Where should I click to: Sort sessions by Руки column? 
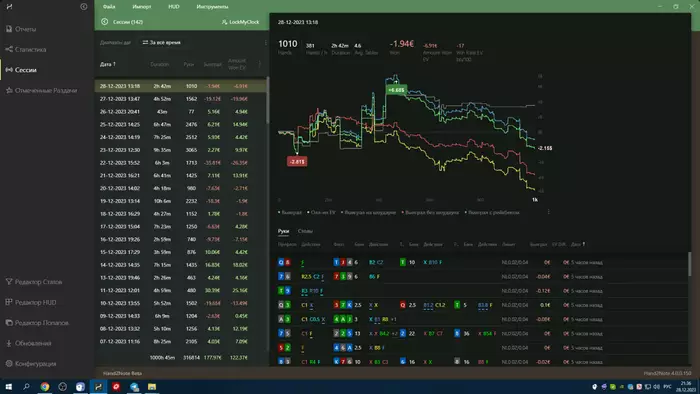click(x=189, y=64)
